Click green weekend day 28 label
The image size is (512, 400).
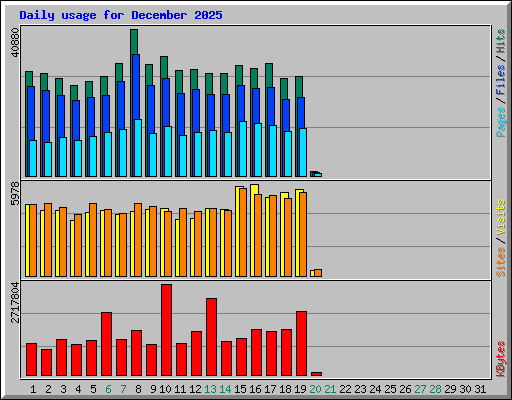pos(435,389)
